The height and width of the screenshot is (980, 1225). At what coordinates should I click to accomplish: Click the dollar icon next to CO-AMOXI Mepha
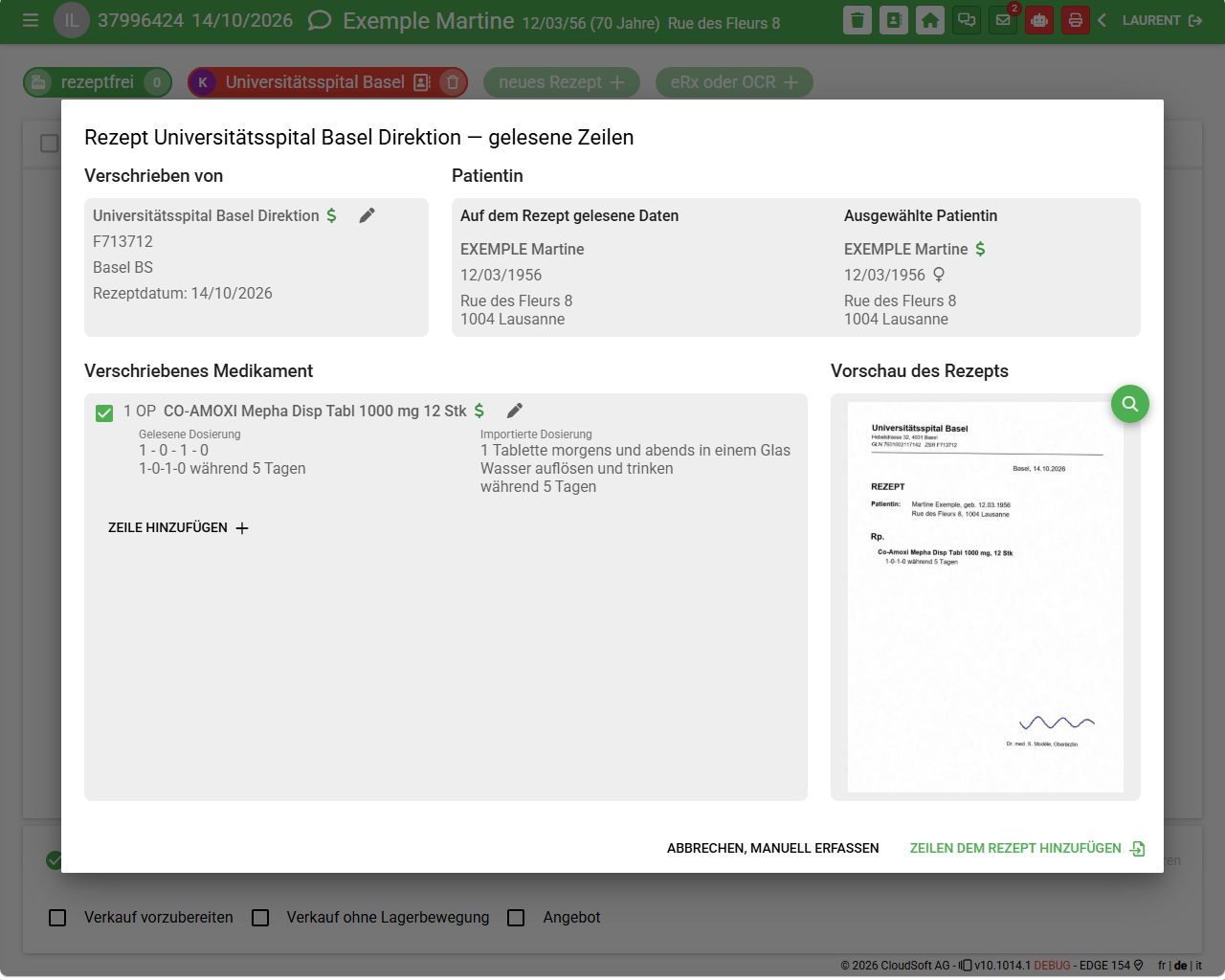479,411
